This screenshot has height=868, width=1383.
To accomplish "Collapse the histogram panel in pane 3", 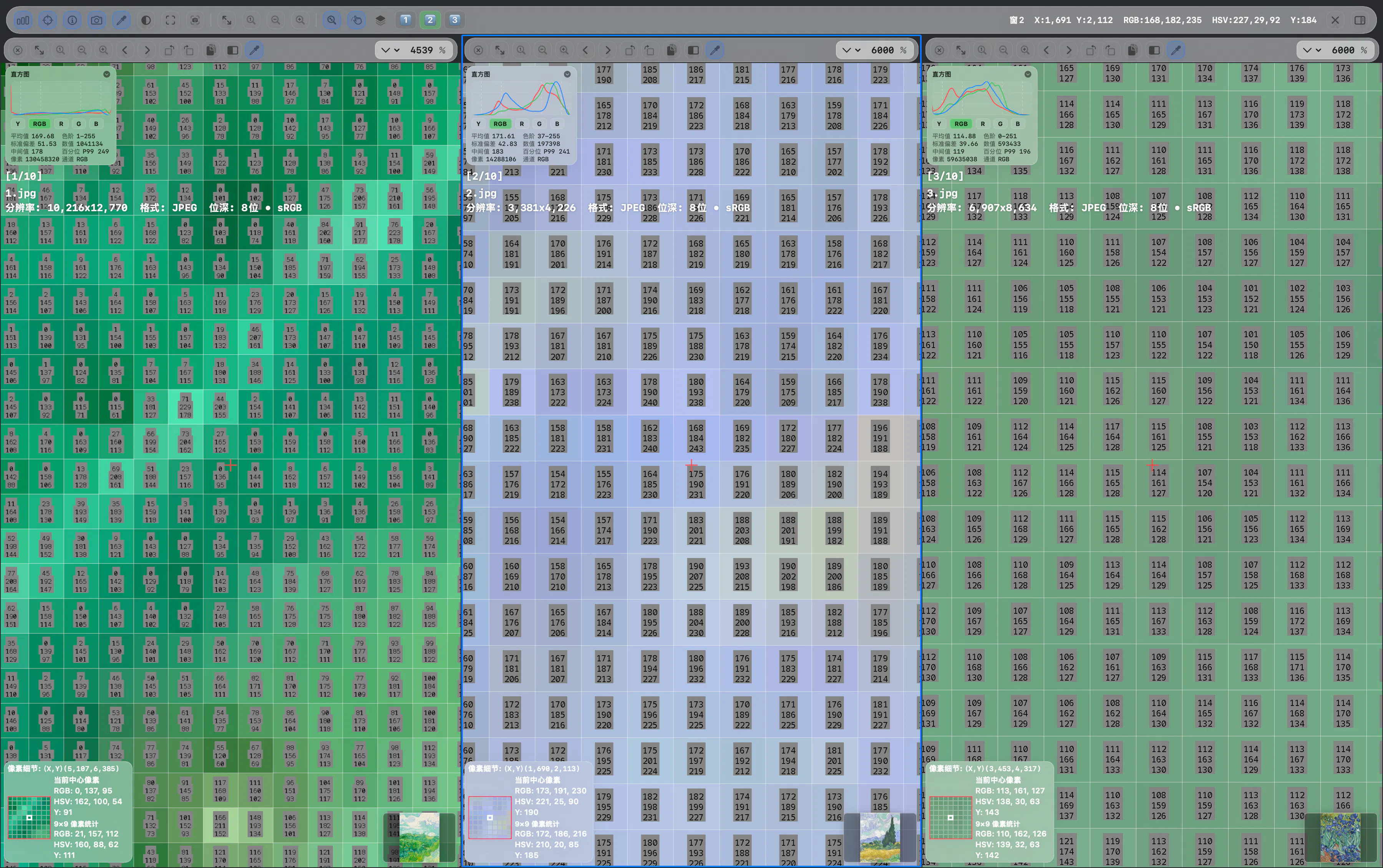I will [x=1028, y=74].
